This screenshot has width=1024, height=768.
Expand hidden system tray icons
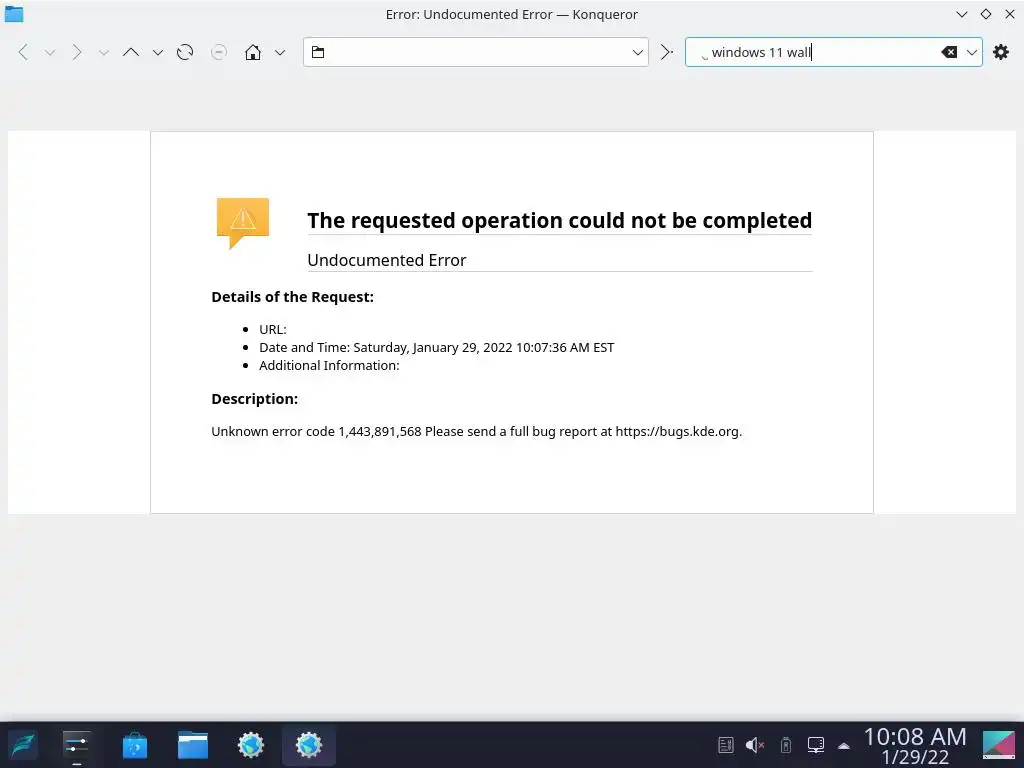(844, 746)
